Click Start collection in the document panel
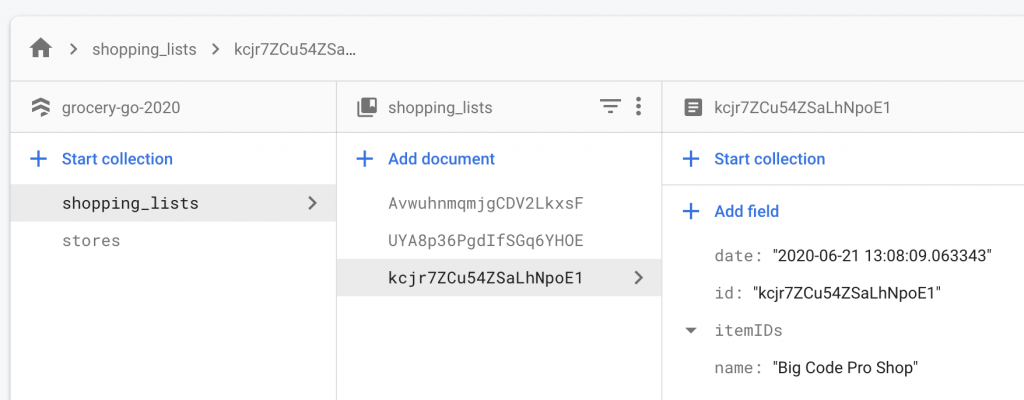1024x400 pixels. click(x=769, y=159)
